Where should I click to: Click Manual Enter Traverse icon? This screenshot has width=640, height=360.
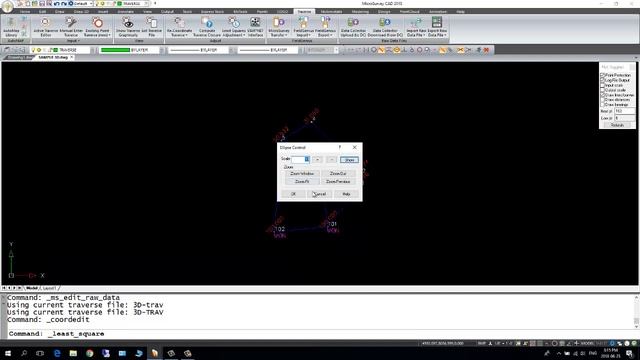point(71,27)
